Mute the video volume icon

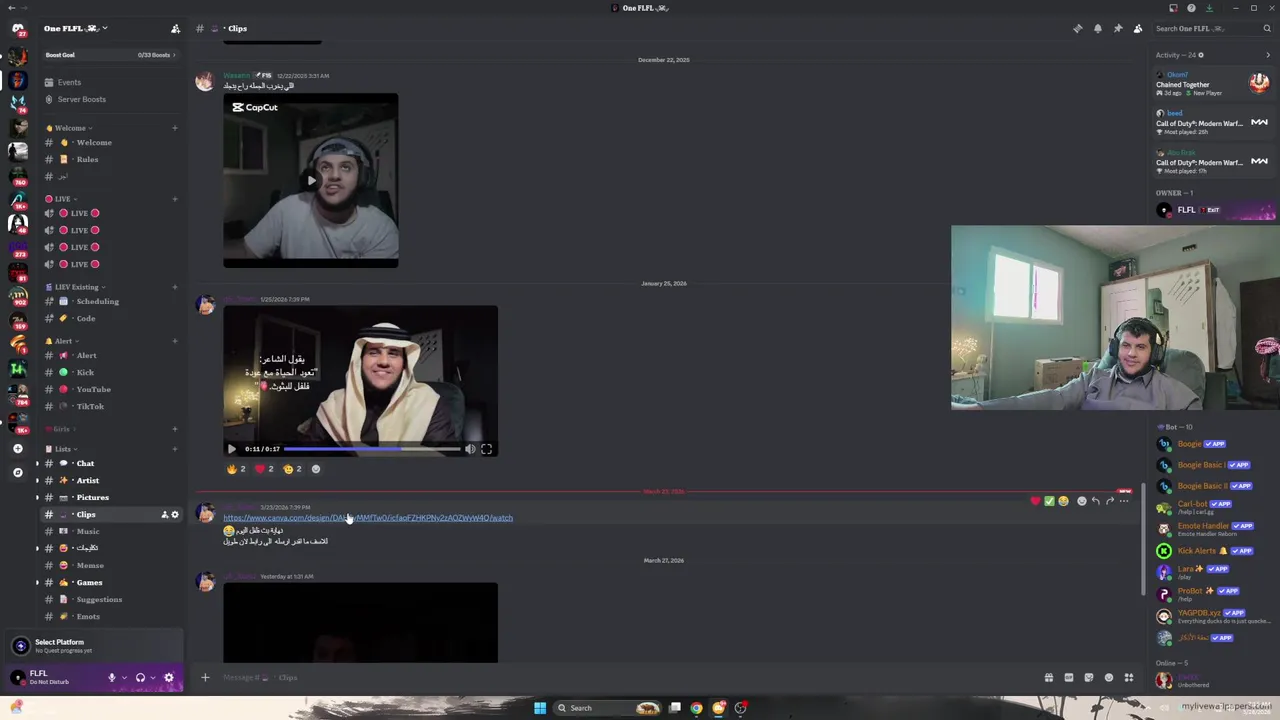pos(470,449)
